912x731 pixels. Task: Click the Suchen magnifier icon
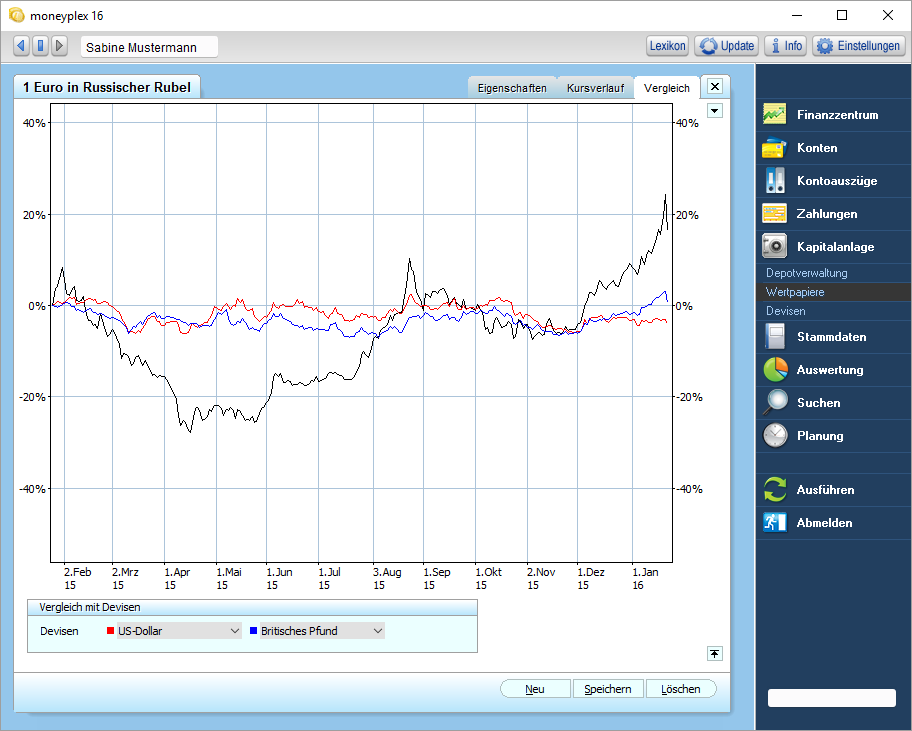775,402
